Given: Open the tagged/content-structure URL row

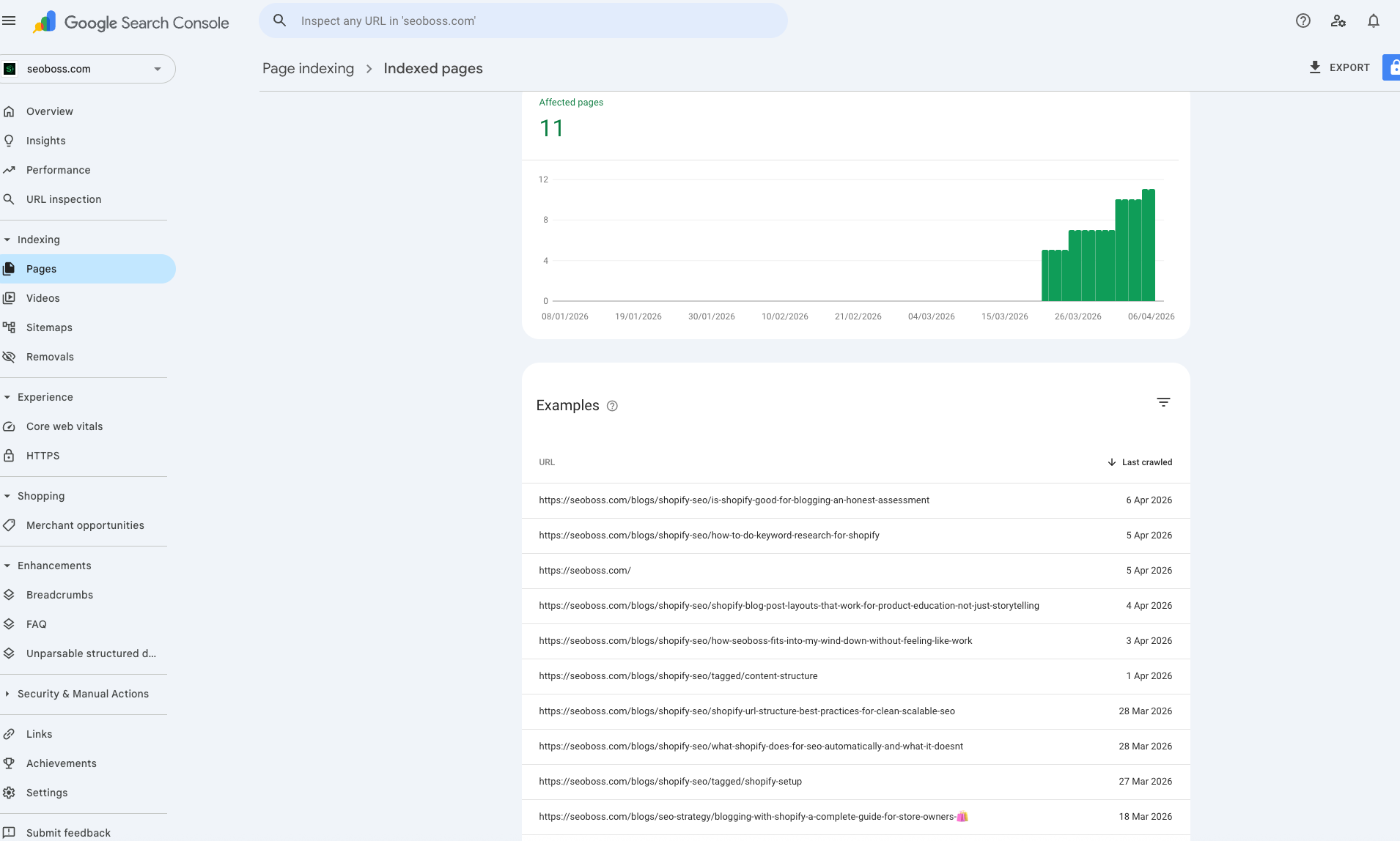Looking at the screenshot, I should point(855,676).
